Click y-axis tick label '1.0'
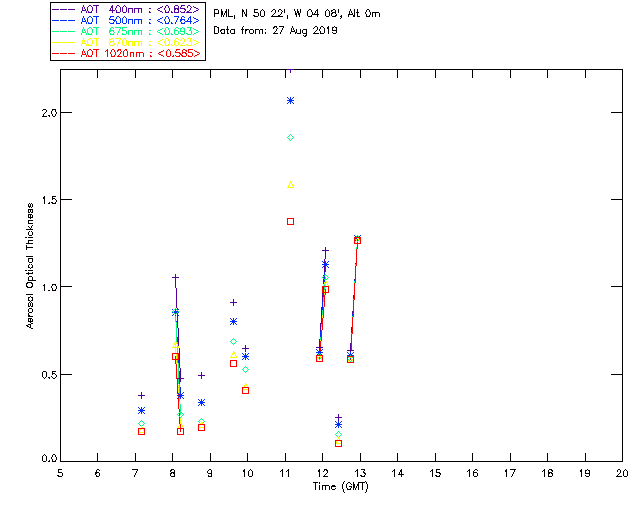640x512 pixels. pyautogui.click(x=49, y=287)
